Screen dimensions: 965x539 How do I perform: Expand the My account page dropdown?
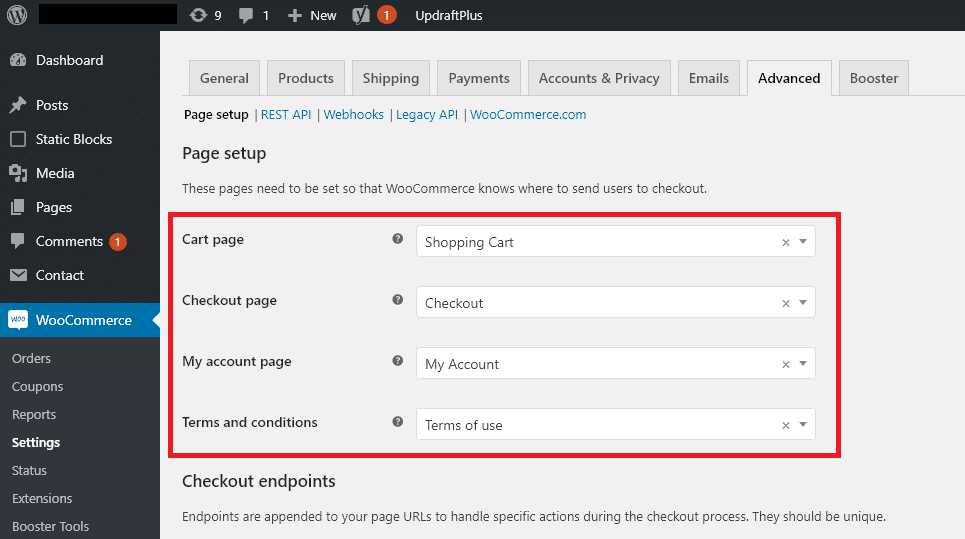803,364
